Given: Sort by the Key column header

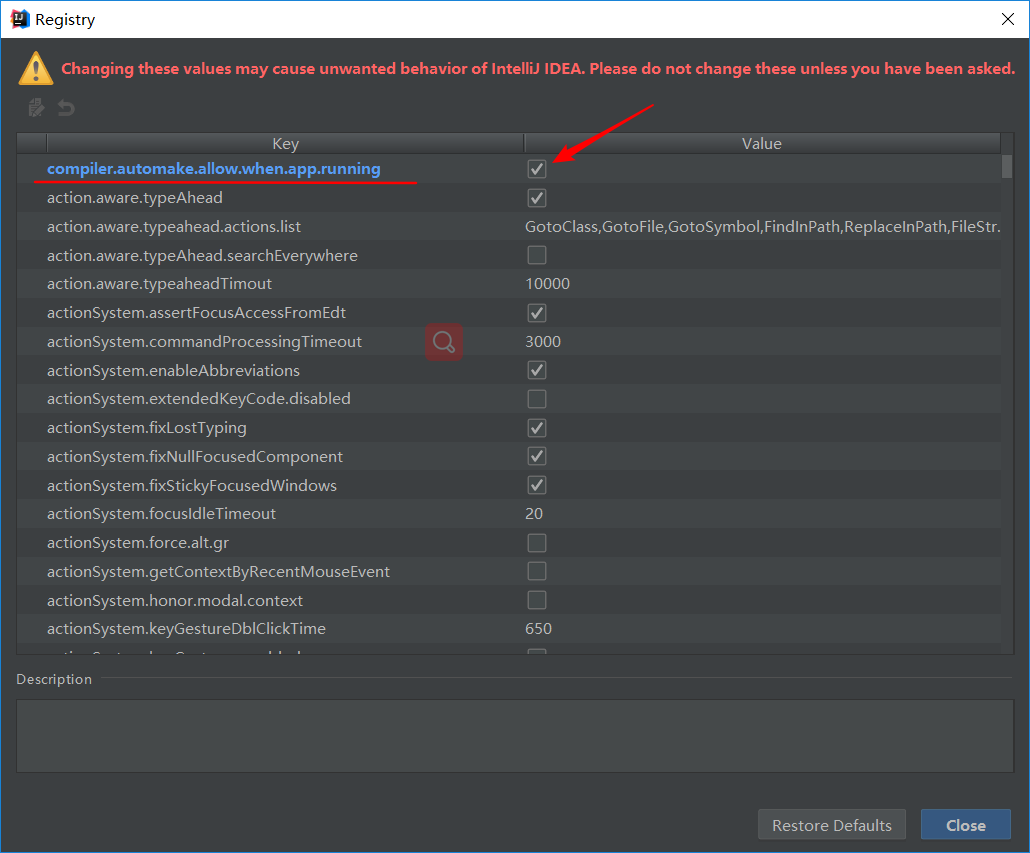Looking at the screenshot, I should (x=285, y=143).
